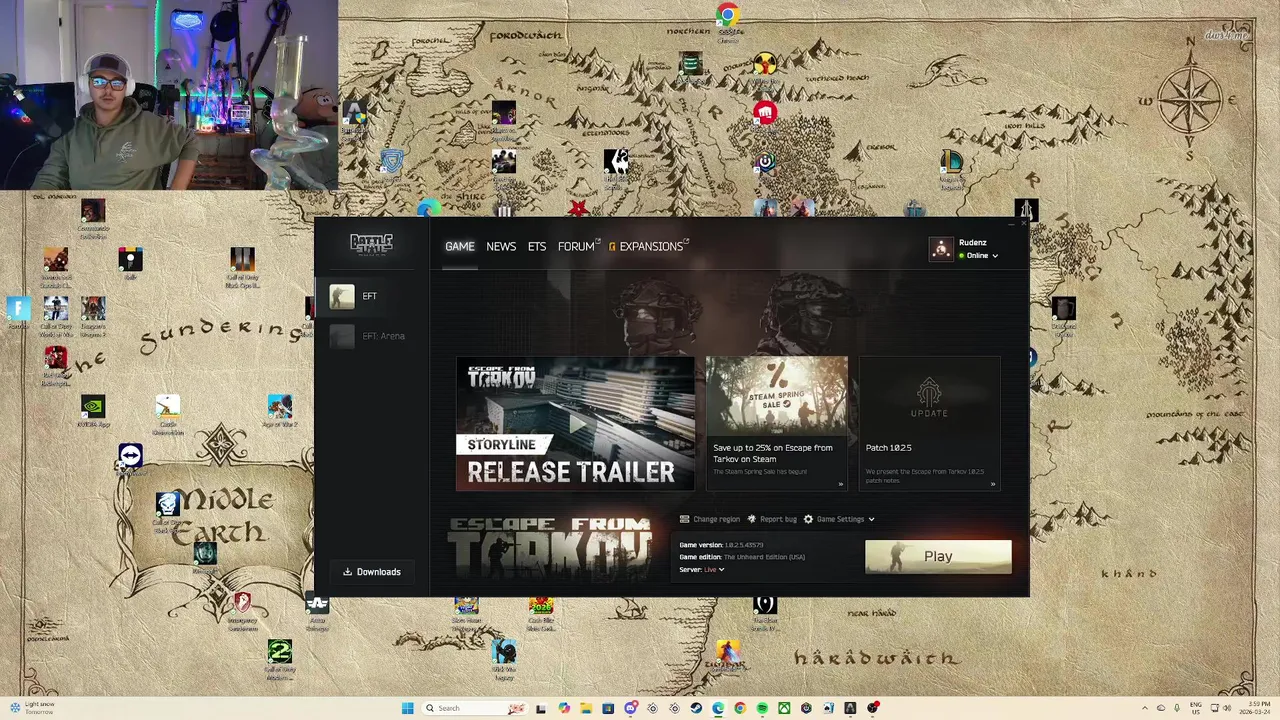Open the Fortnite desktop shortcut

[18, 312]
